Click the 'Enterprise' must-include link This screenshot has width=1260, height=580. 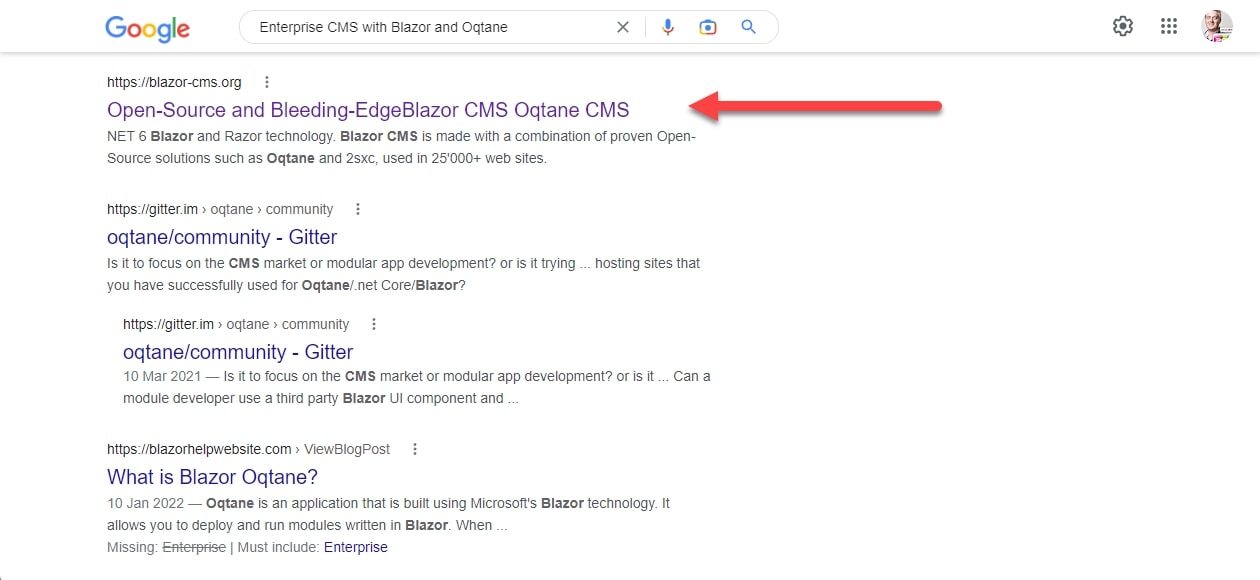355,547
